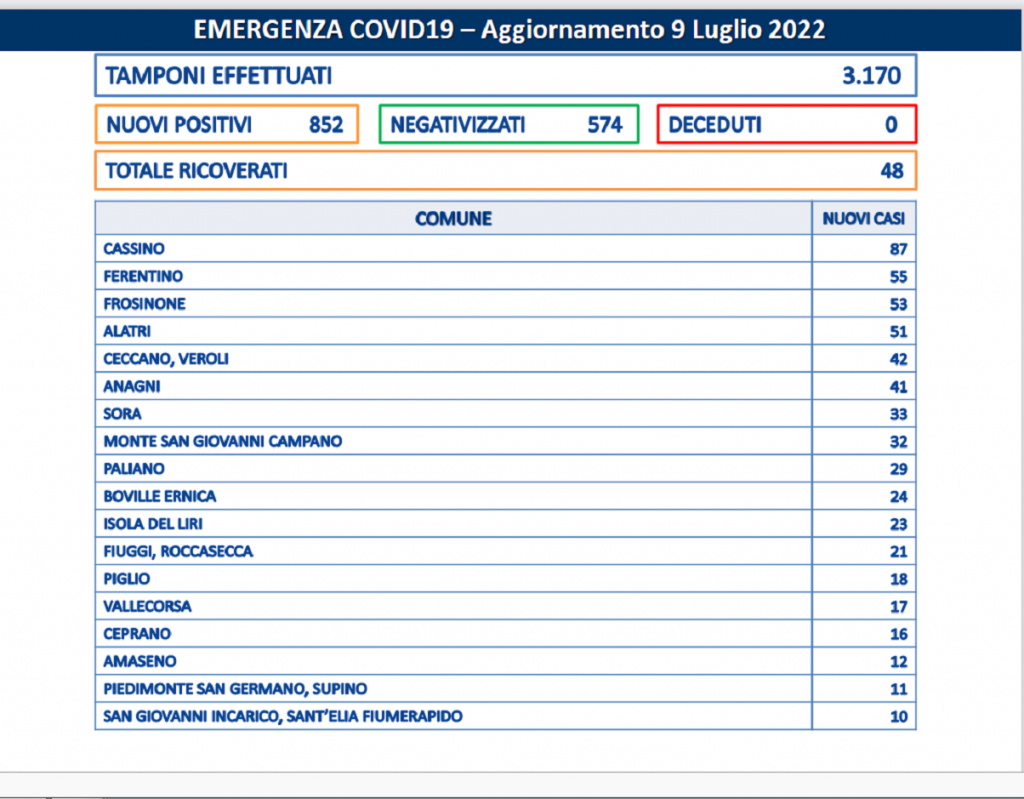The image size is (1024, 799).
Task: Select the CASSINO row name
Action: 134,248
